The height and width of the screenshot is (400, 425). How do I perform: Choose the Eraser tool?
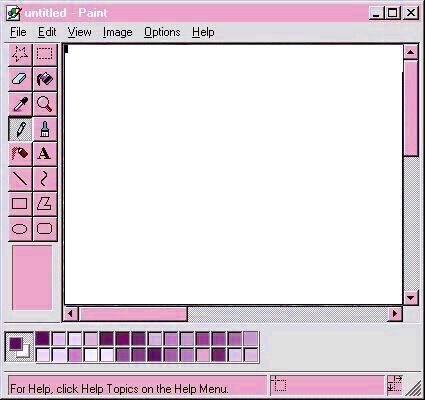click(x=20, y=79)
